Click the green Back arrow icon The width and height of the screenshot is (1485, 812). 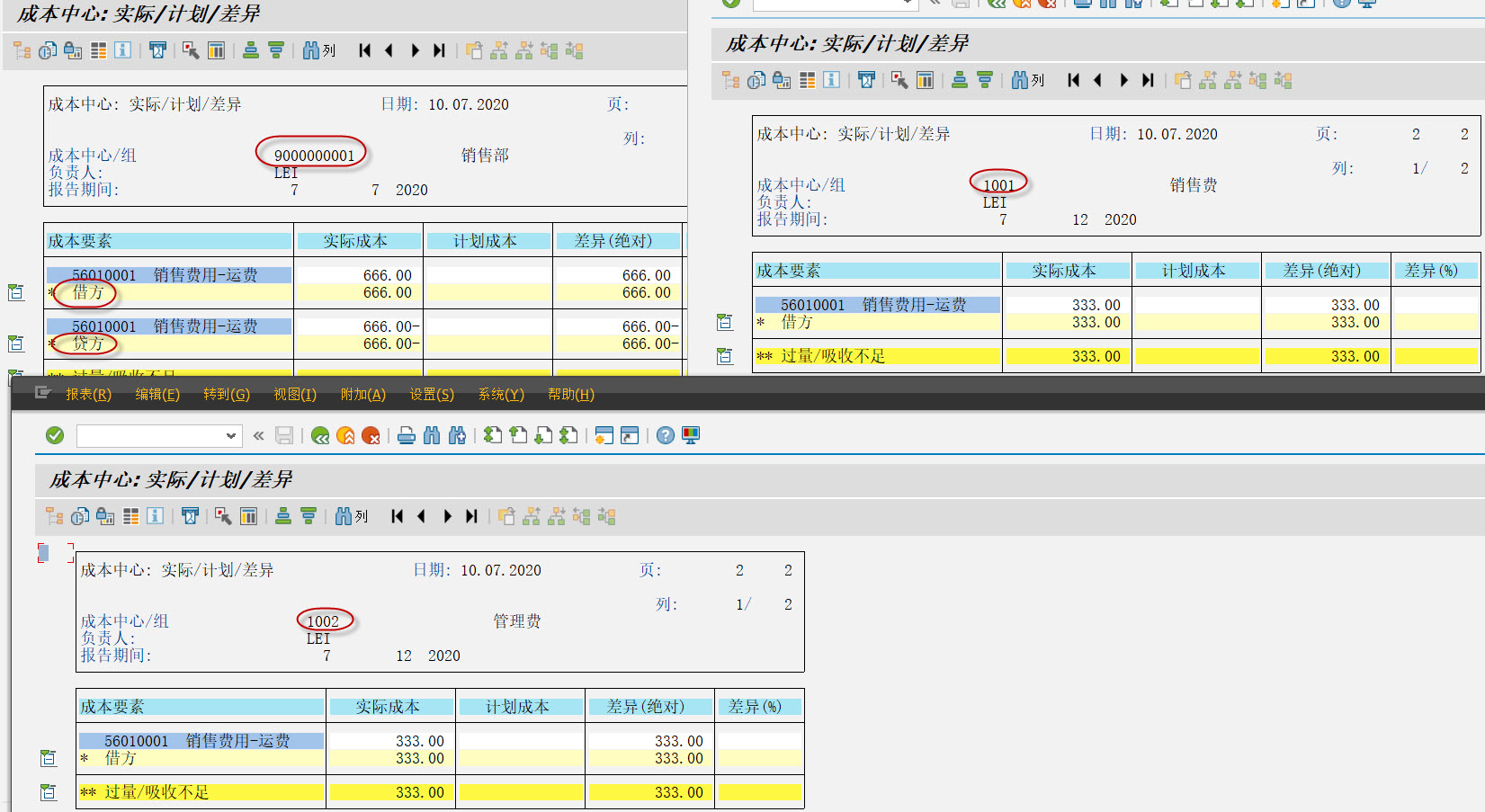click(x=320, y=435)
